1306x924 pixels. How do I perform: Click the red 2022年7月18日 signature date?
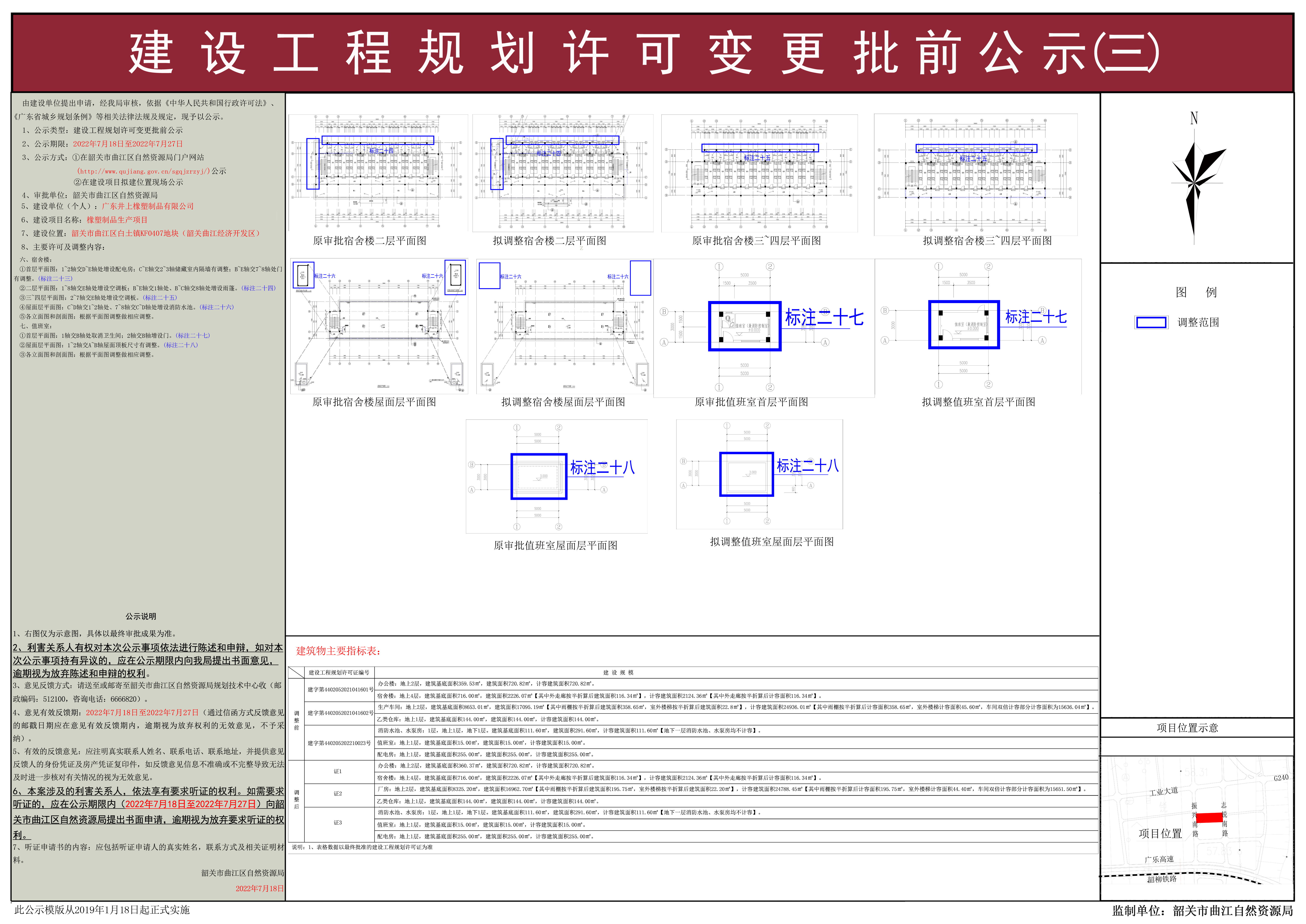(260, 889)
